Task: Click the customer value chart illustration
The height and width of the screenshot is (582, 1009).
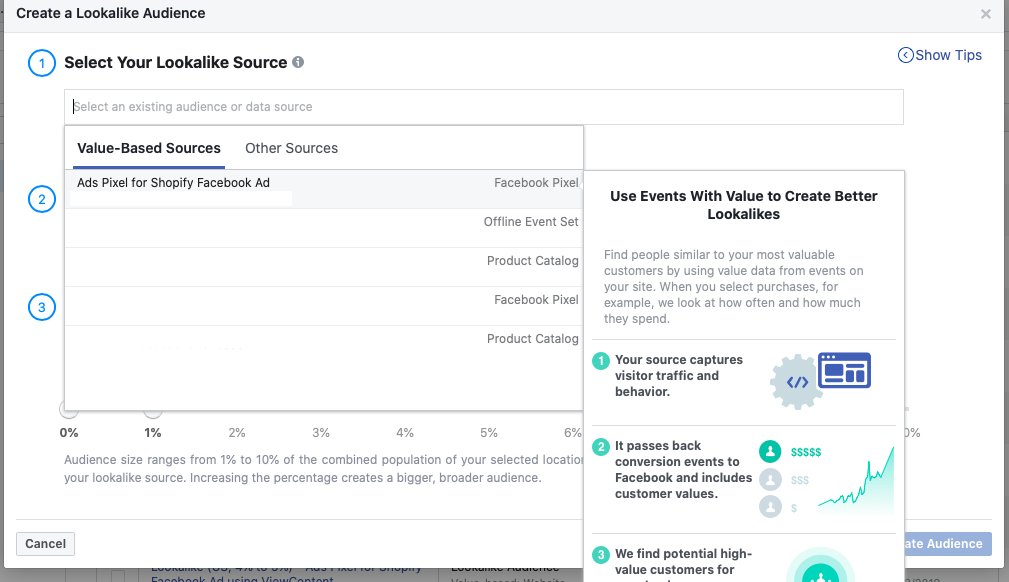Action: pyautogui.click(x=827, y=480)
